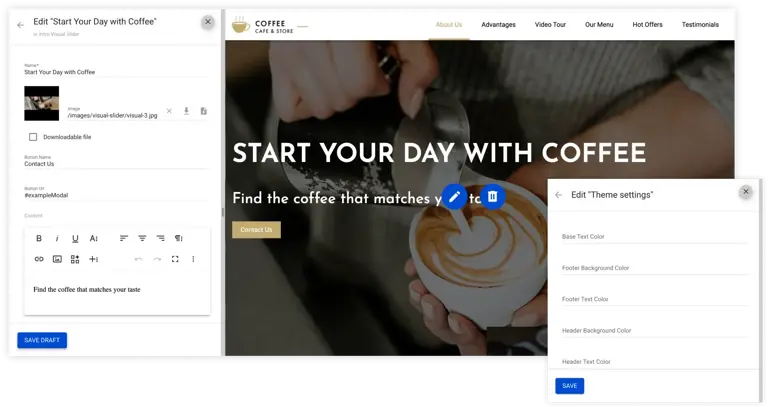Toggle bold formatting in content editor
This screenshot has height=407, width=768.
coord(39,239)
